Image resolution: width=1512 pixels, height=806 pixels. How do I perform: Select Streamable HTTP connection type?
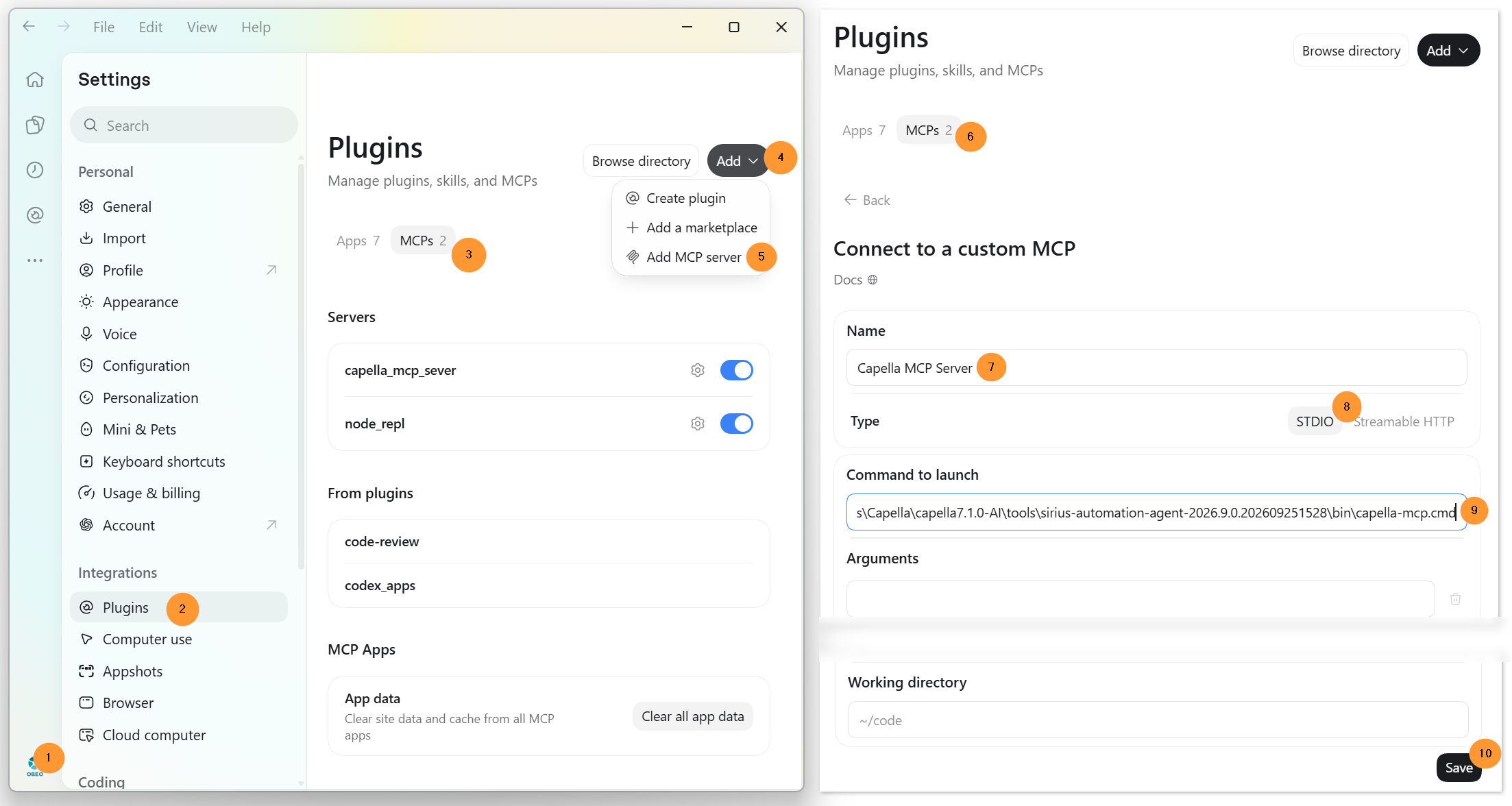coord(1404,422)
